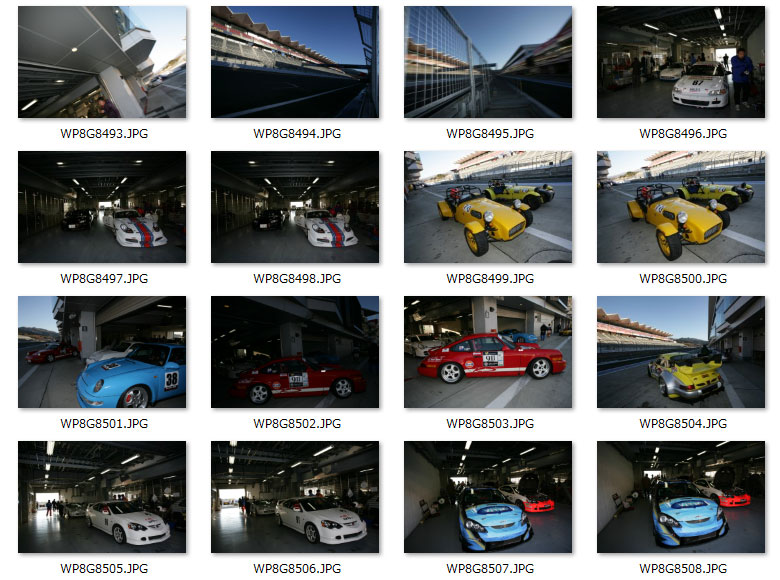Click the file name WP8G8500.JPG
Screen dimensions: 780x580
[683, 279]
